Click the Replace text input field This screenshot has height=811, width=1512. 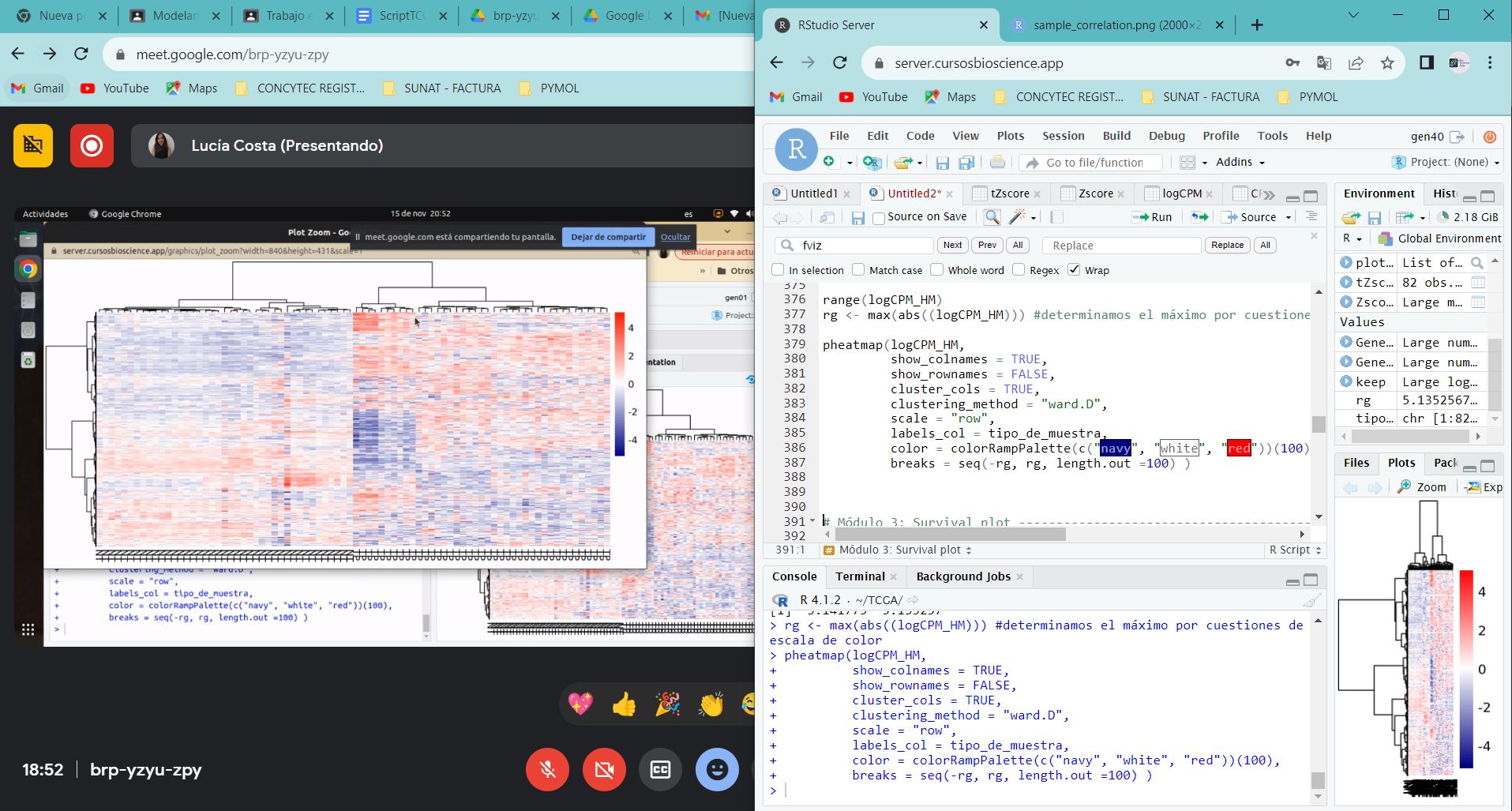coord(1121,246)
